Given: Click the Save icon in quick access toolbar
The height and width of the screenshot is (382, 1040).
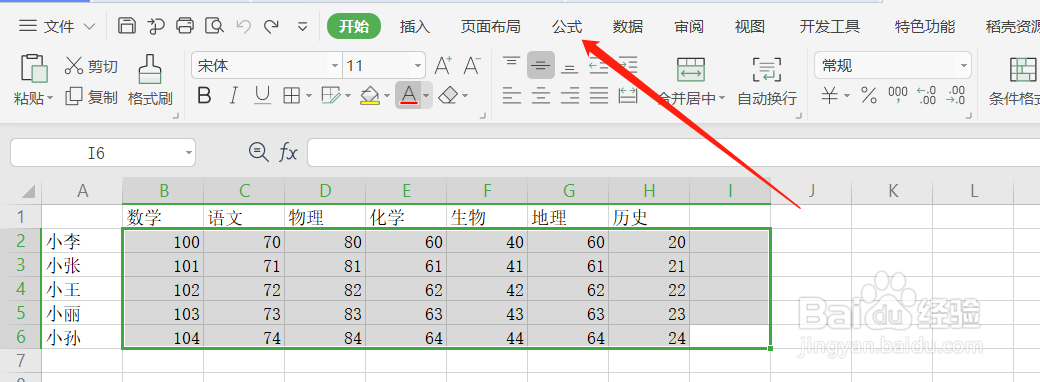Looking at the screenshot, I should (x=127, y=26).
